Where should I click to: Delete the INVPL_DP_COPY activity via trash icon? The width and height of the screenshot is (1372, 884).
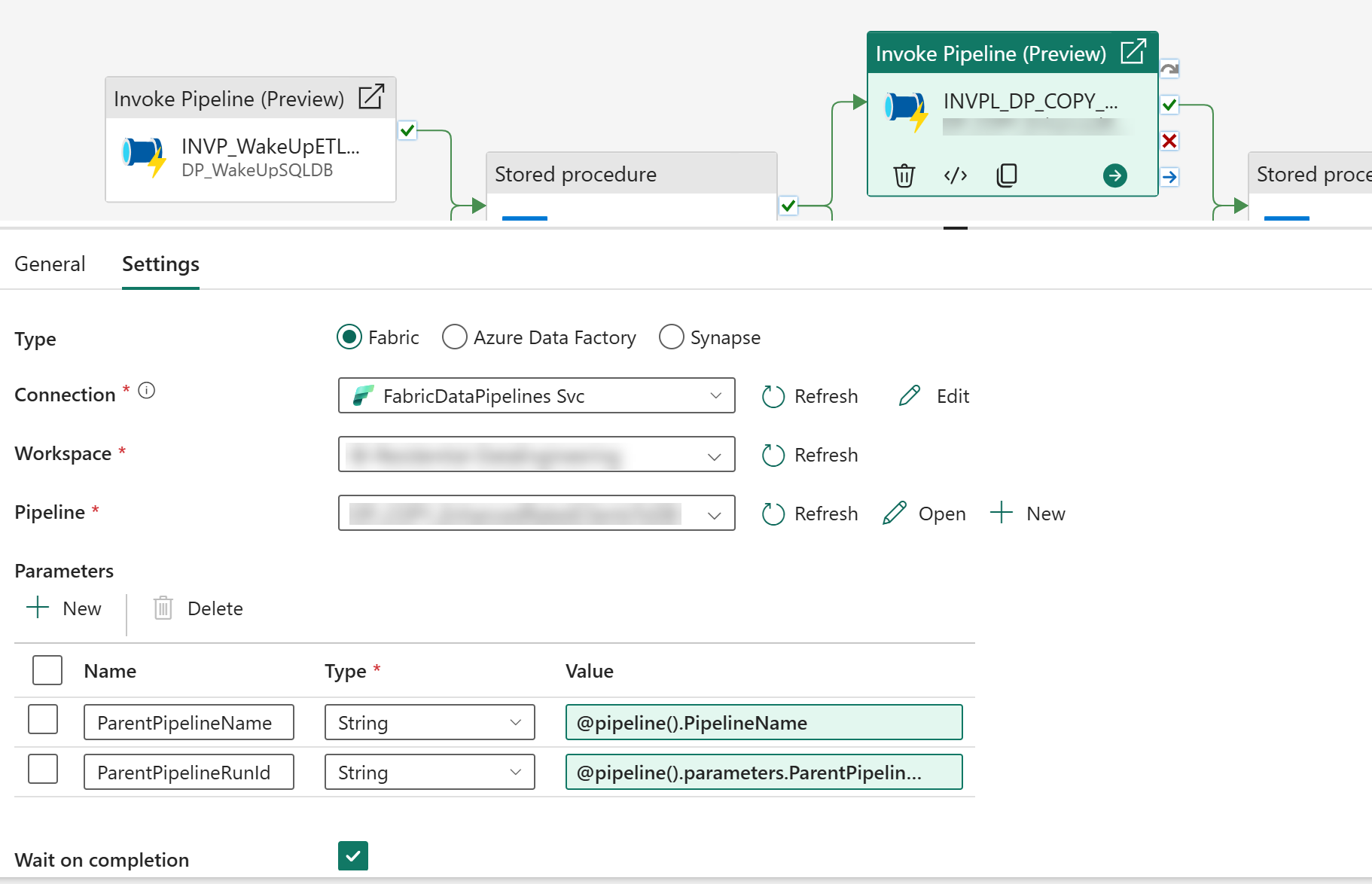904,175
